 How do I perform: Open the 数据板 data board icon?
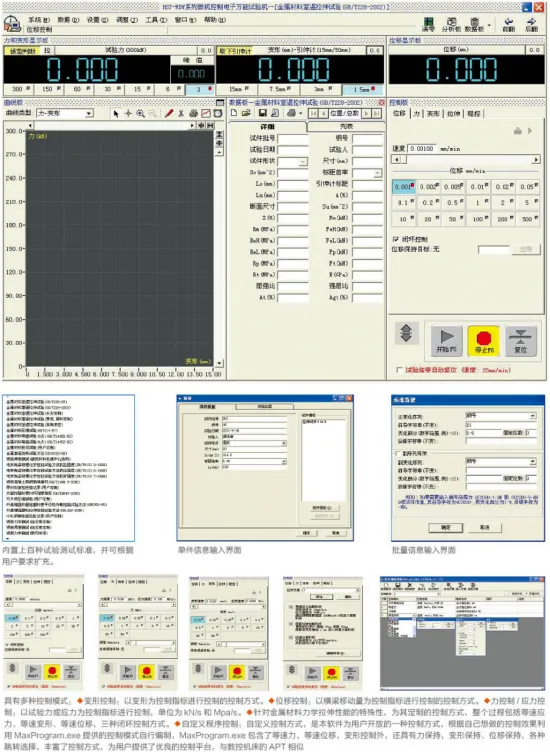tap(474, 24)
